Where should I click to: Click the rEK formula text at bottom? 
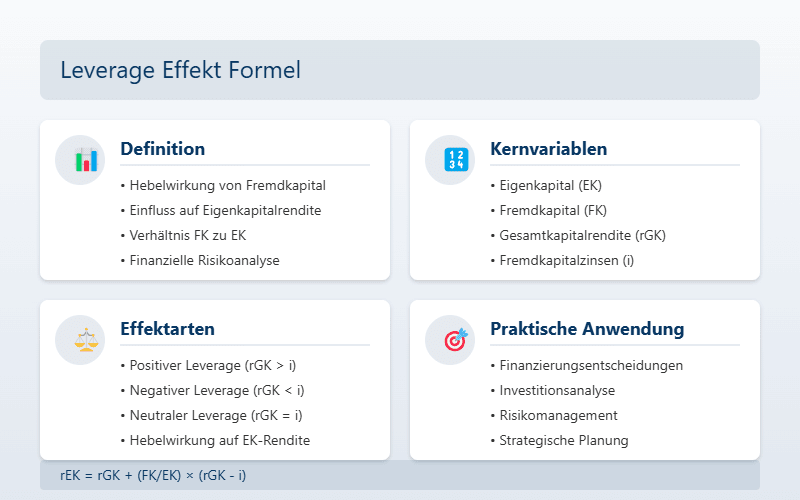[x=153, y=475]
